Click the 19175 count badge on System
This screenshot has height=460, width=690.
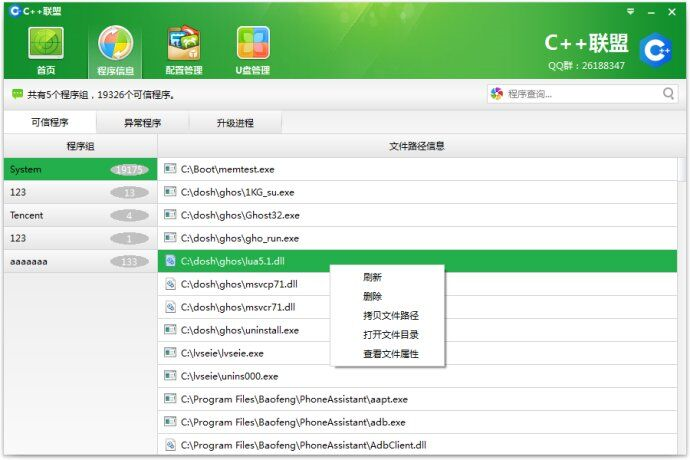tap(129, 169)
